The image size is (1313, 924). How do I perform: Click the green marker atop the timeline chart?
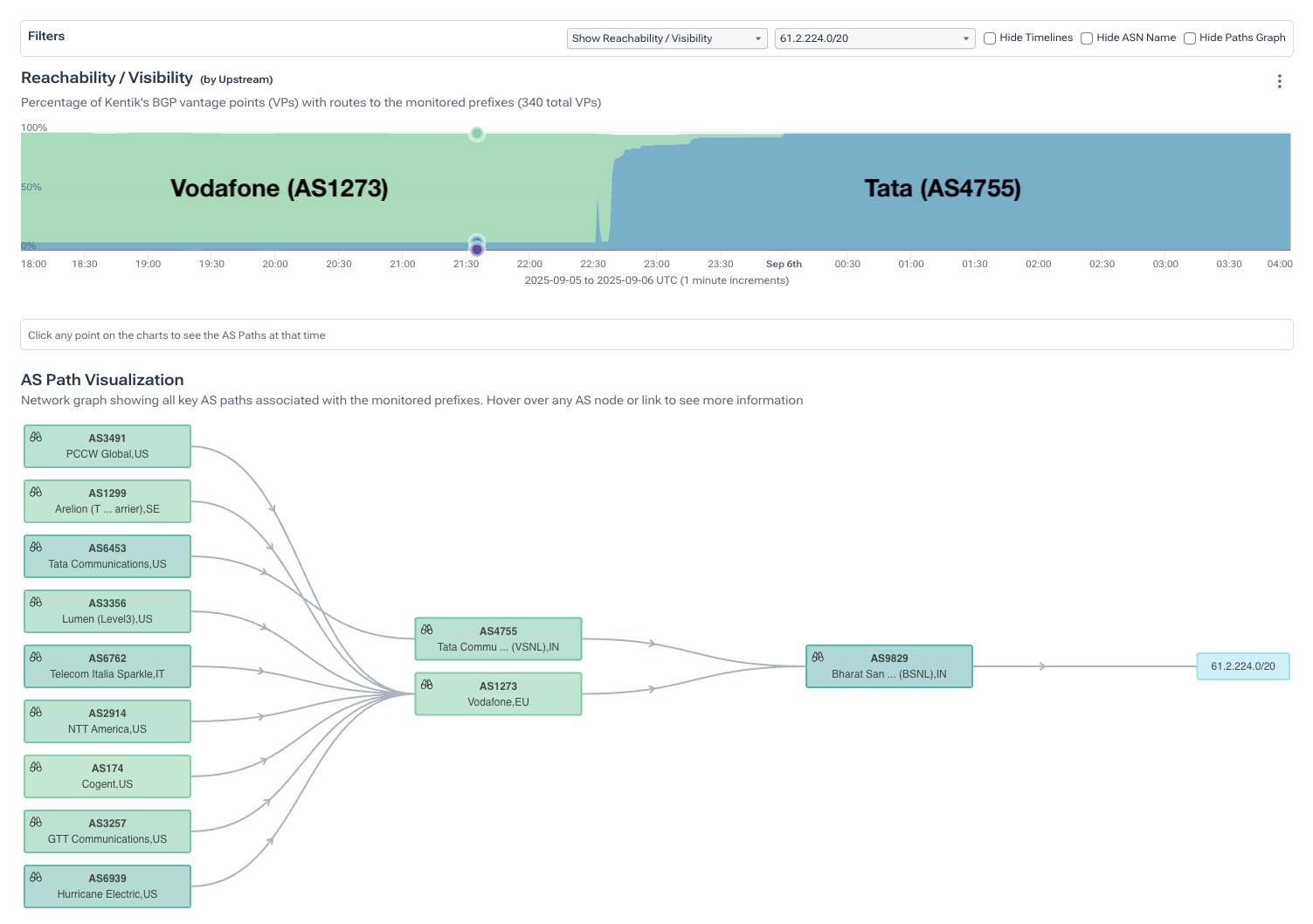476,134
